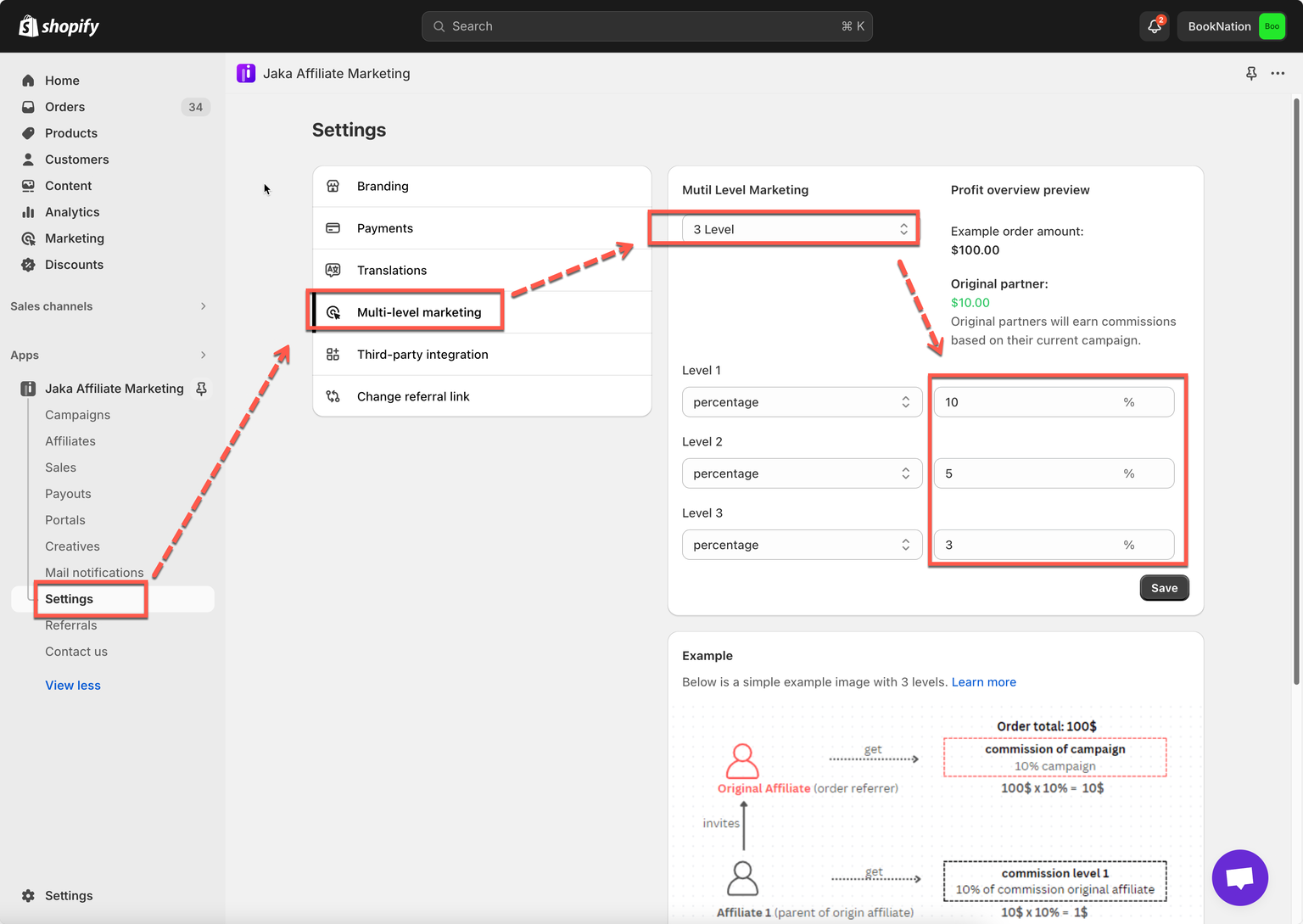Image resolution: width=1303 pixels, height=924 pixels.
Task: Click the BookNation store avatar
Action: coord(1272,26)
